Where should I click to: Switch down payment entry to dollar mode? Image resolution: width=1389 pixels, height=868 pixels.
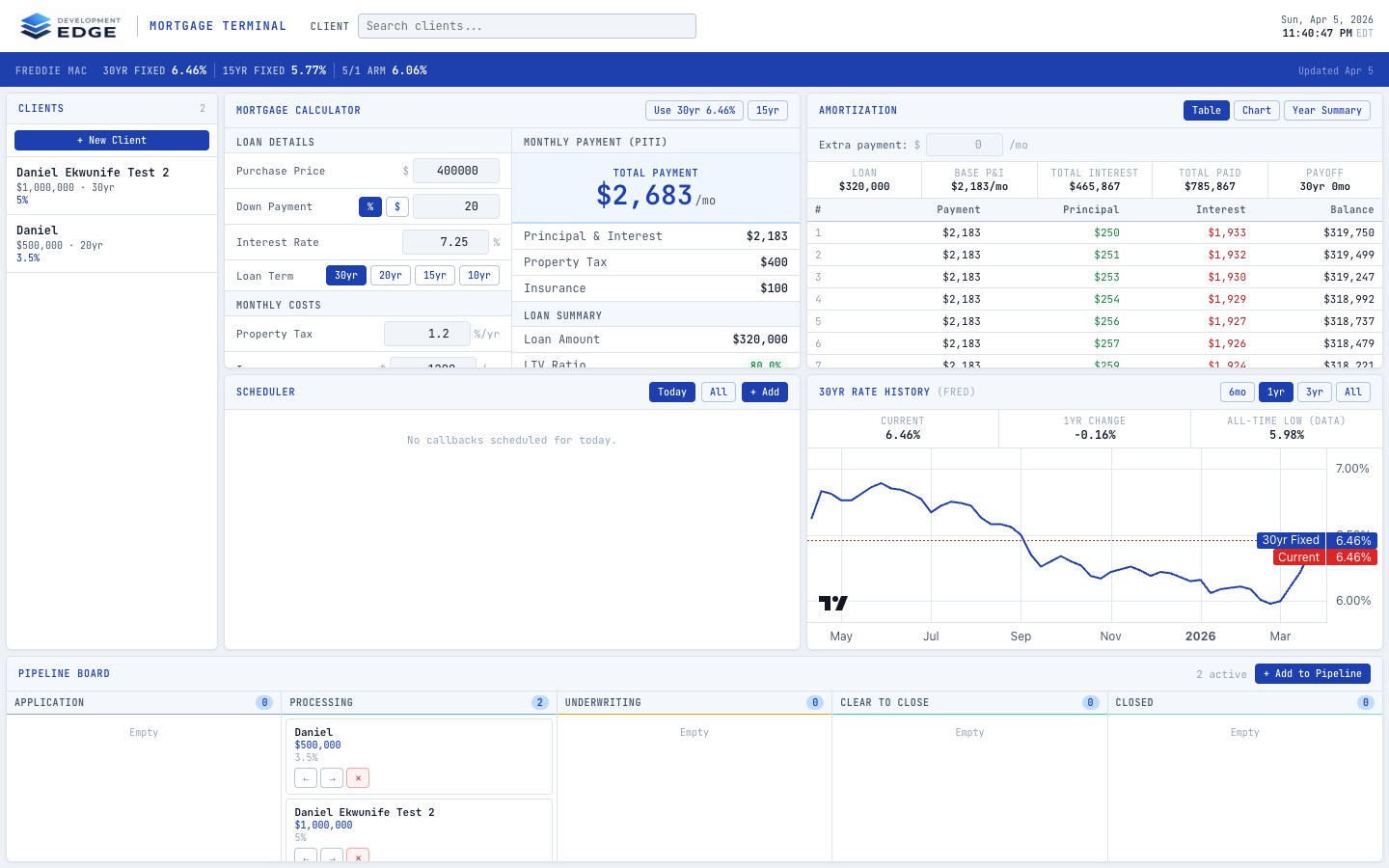tap(397, 206)
